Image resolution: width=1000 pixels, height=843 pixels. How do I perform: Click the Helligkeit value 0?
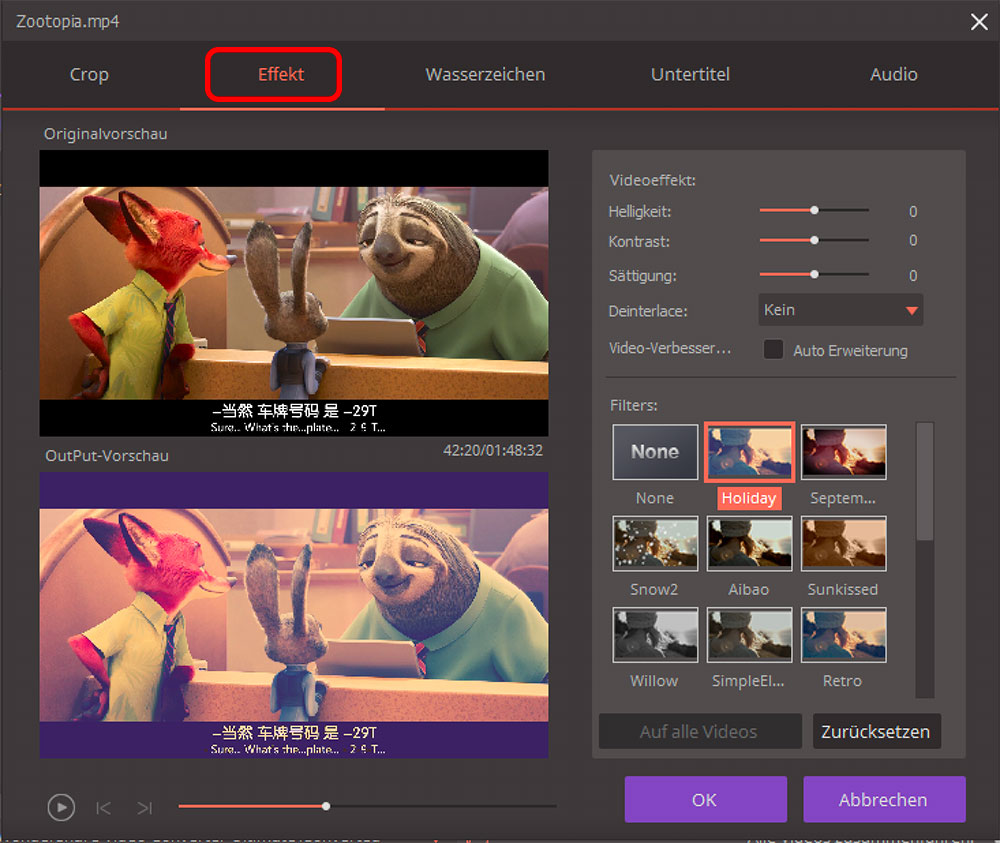pyautogui.click(x=913, y=212)
